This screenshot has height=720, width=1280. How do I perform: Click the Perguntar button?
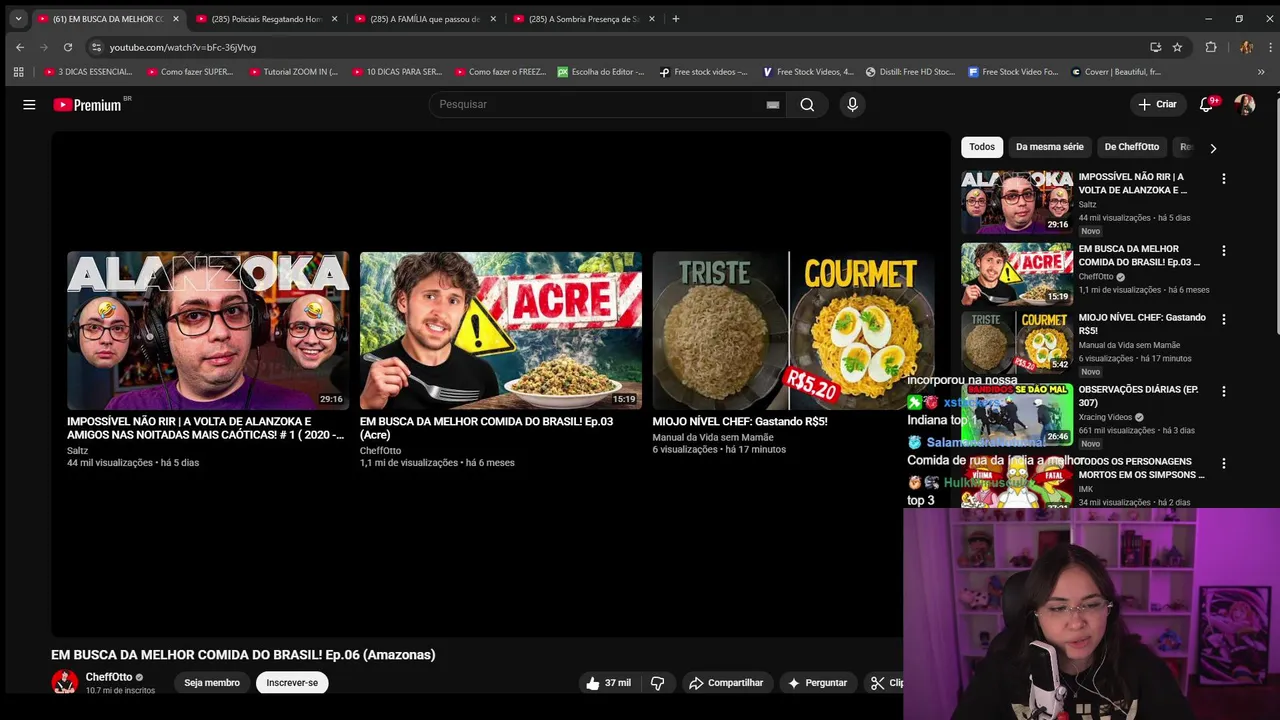pyautogui.click(x=818, y=683)
